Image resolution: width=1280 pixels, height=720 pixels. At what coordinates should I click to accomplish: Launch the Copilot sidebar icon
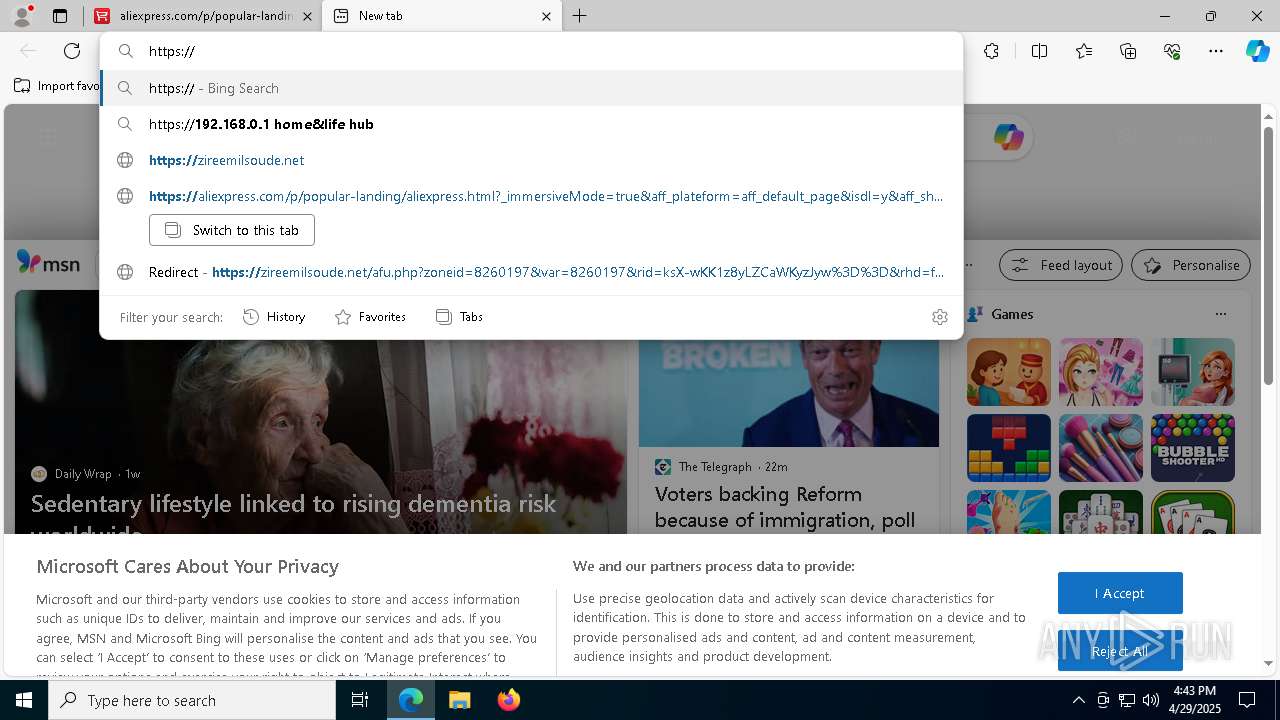pyautogui.click(x=1257, y=51)
